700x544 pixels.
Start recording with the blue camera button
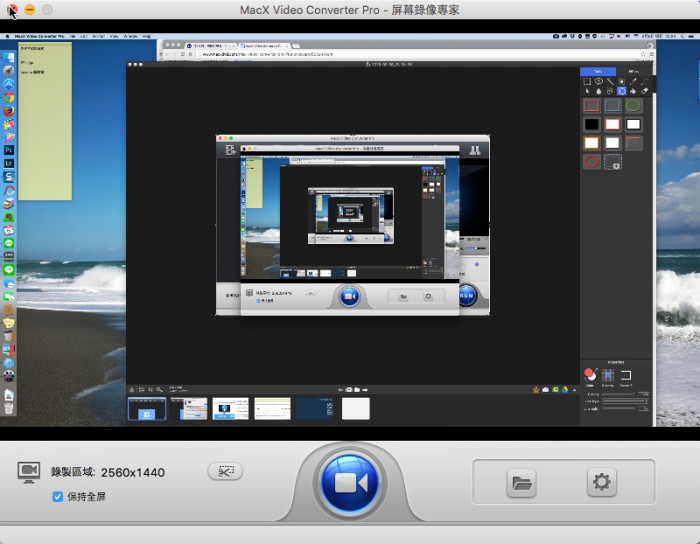(348, 484)
